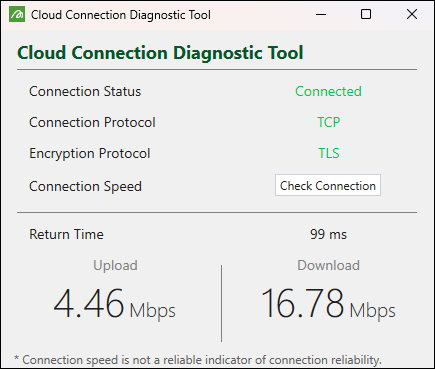Select the 99 ms return time value
This screenshot has height=369, width=435.
328,234
